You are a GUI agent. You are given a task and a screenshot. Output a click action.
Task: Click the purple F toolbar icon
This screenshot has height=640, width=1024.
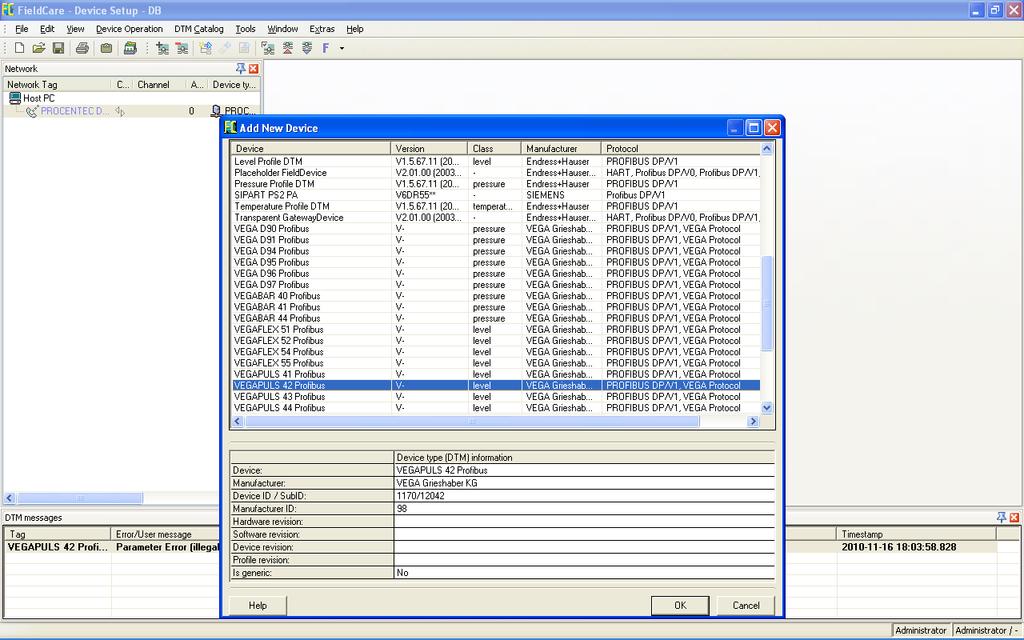pos(326,48)
